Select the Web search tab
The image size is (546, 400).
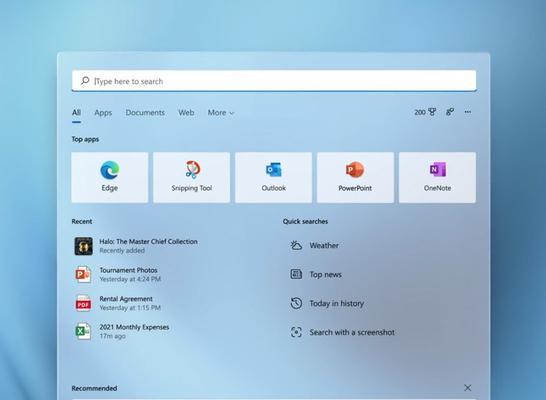click(x=186, y=113)
